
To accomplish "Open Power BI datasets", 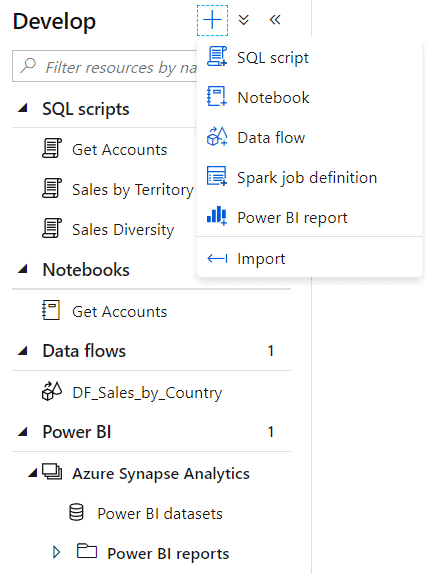I will pyautogui.click(x=160, y=514).
